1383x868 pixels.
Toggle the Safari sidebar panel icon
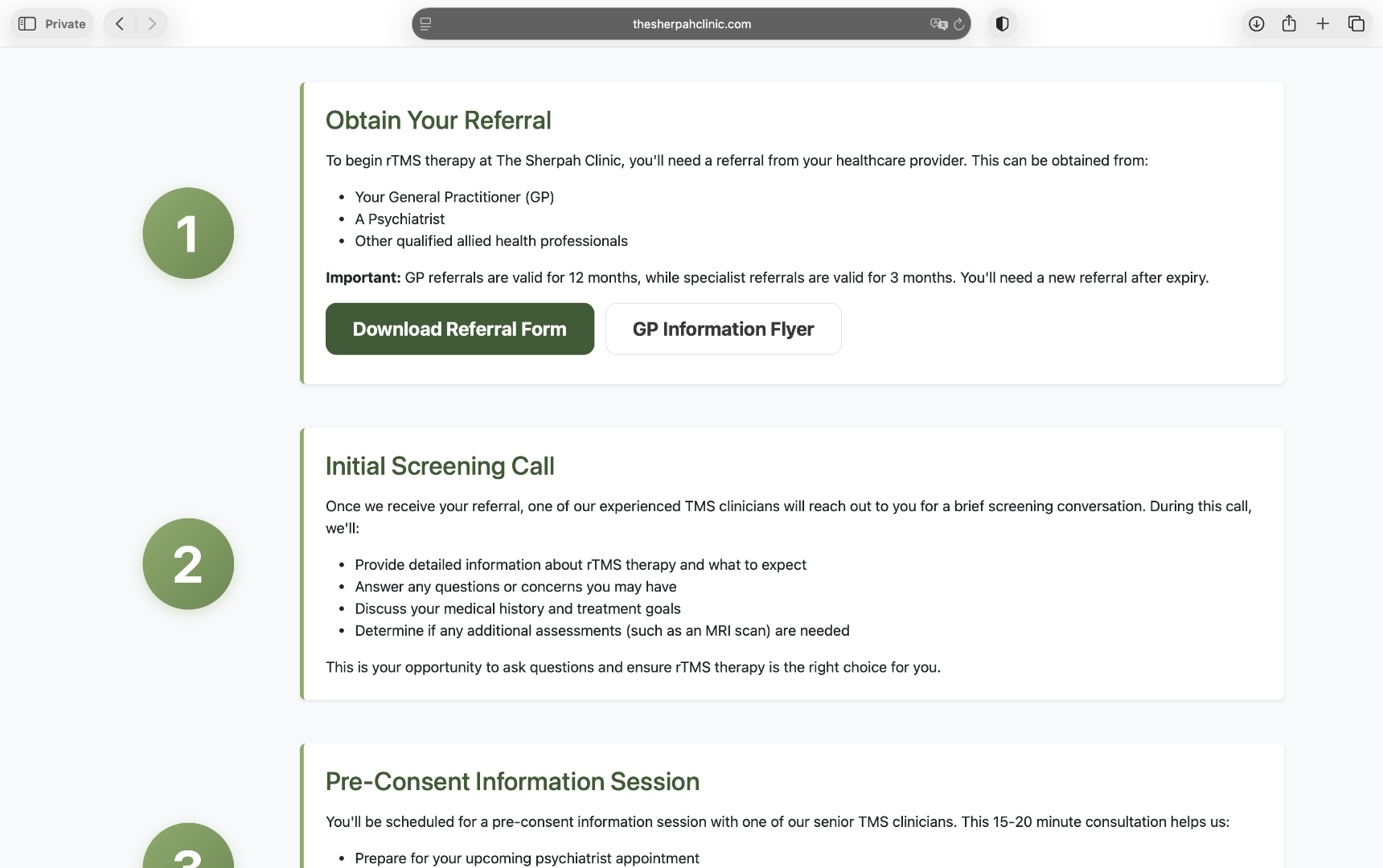pyautogui.click(x=27, y=24)
